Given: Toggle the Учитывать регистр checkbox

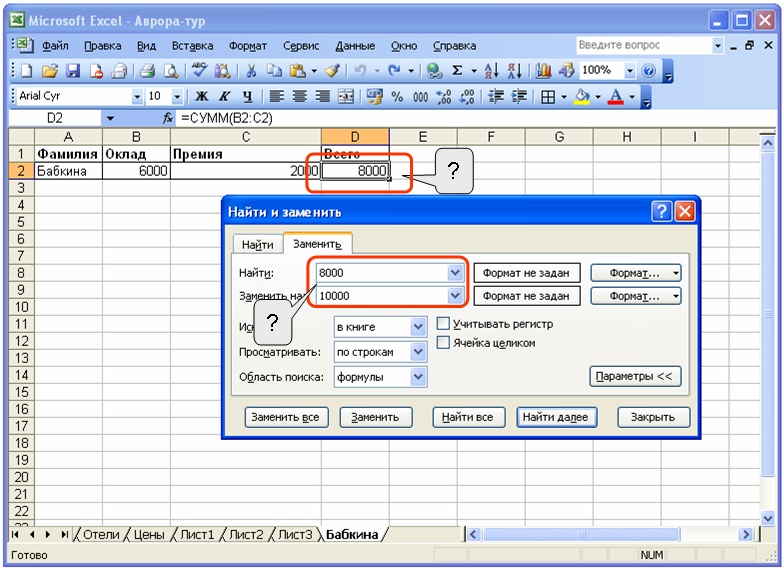Looking at the screenshot, I should 443,324.
